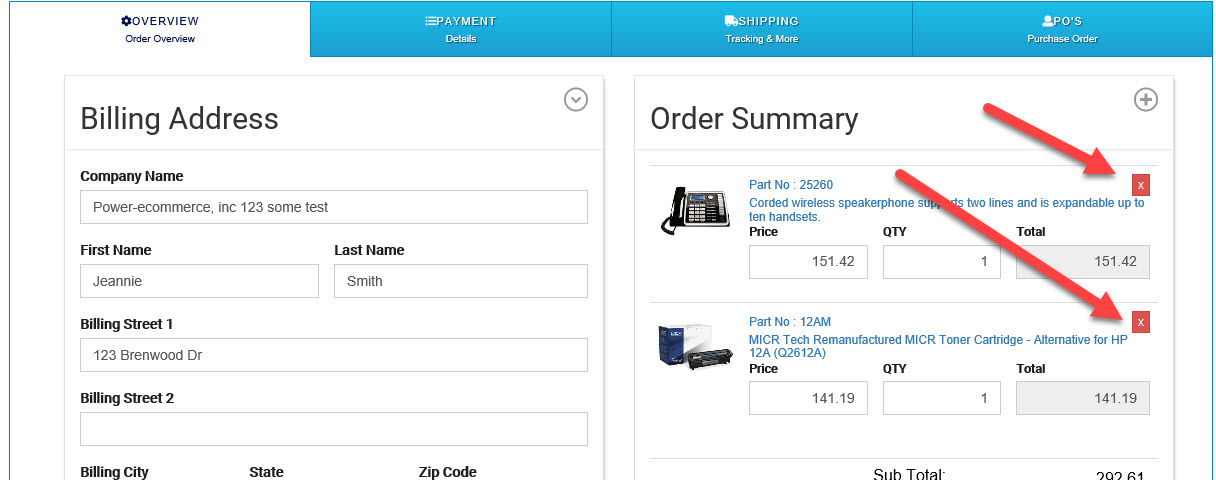Viewport: 1216px width, 480px height.
Task: Focus the First Name field with Jeannie
Action: click(x=199, y=281)
